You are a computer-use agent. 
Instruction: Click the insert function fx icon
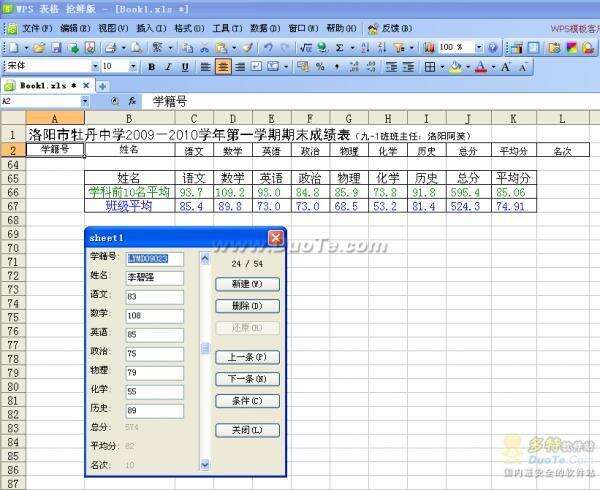pyautogui.click(x=130, y=102)
